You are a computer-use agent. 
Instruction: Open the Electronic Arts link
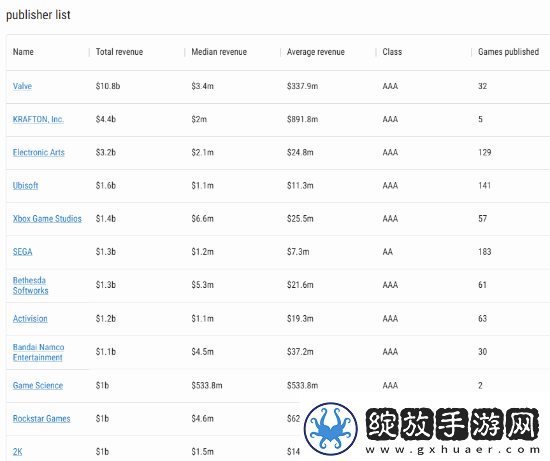[39, 152]
